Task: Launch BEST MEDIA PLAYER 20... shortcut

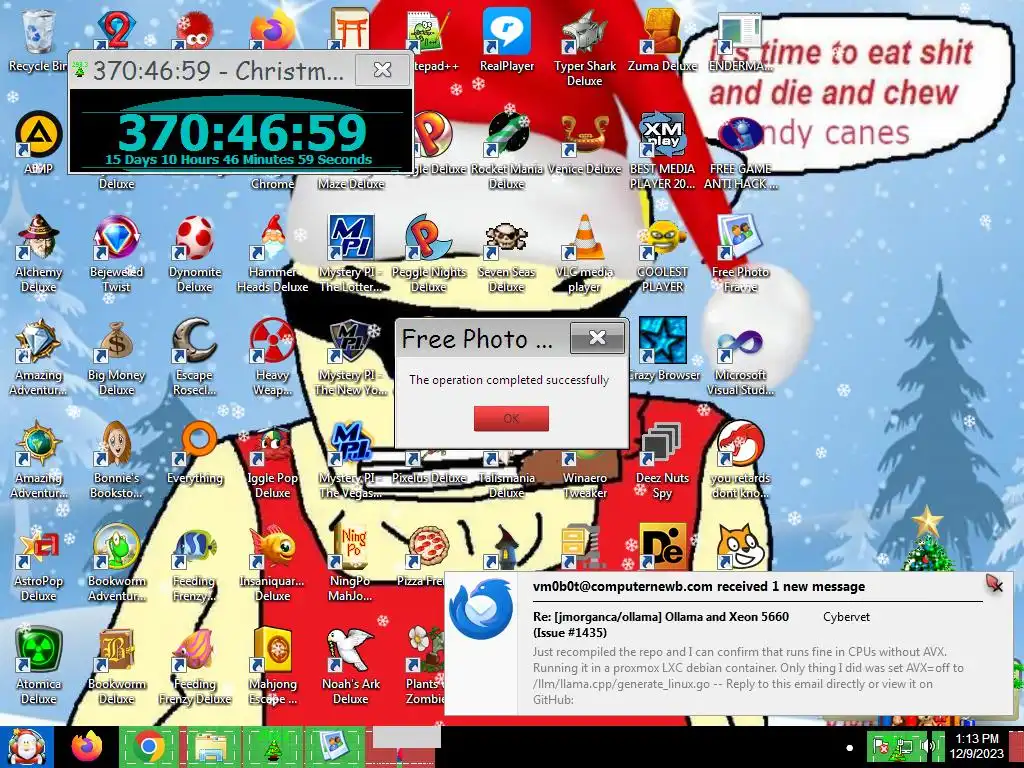Action: coord(662,150)
